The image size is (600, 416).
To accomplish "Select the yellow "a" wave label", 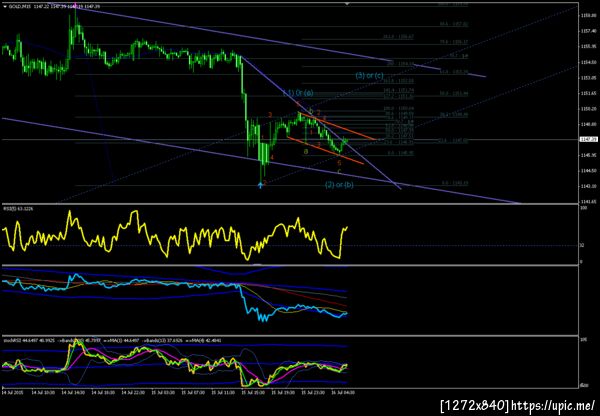I will tap(306, 152).
